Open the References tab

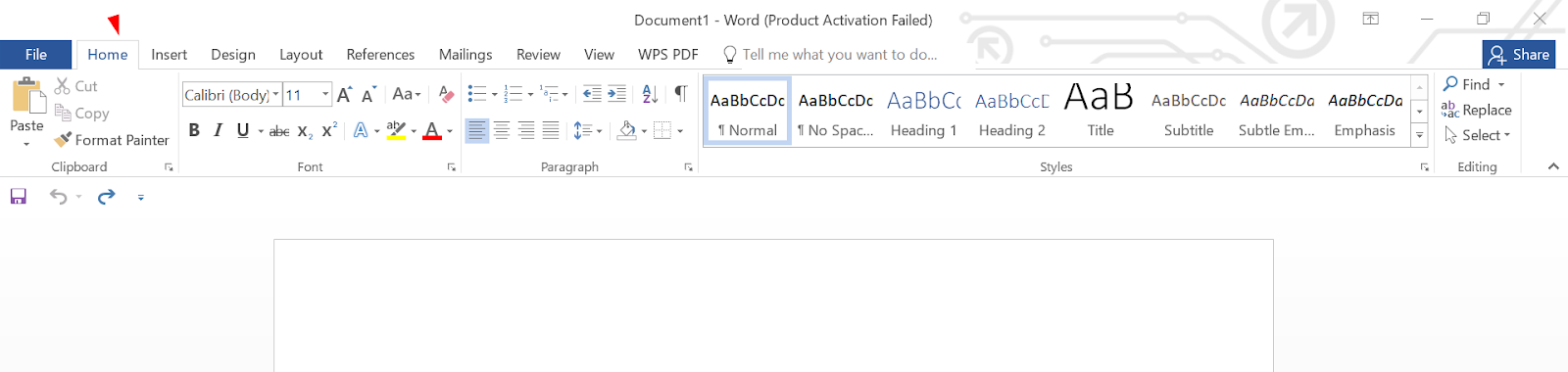[x=380, y=55]
